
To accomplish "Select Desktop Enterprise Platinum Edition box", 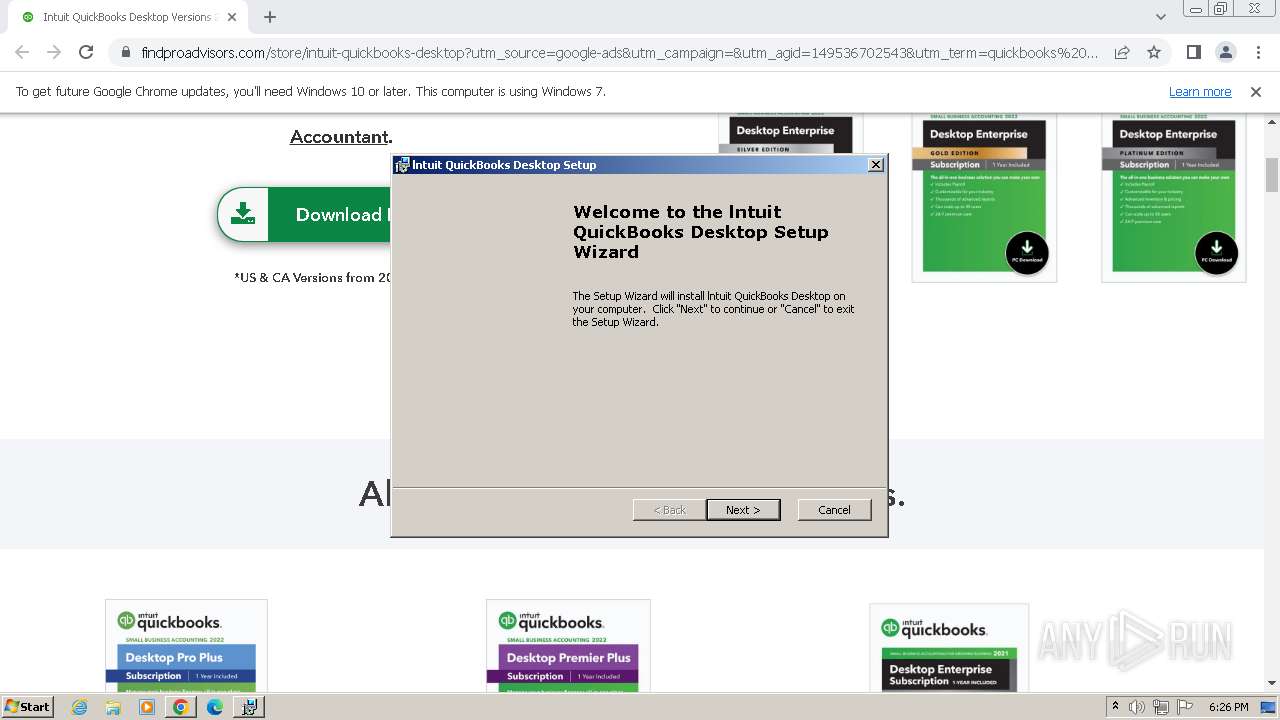I will pyautogui.click(x=1174, y=197).
